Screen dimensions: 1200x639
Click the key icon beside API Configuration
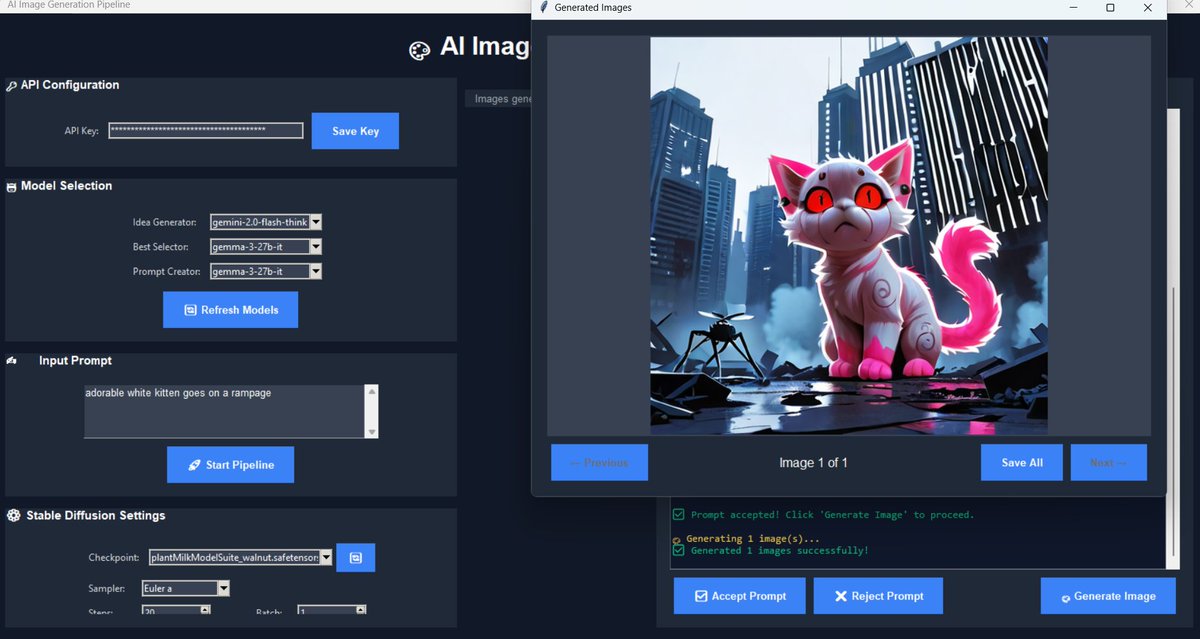click(x=12, y=86)
